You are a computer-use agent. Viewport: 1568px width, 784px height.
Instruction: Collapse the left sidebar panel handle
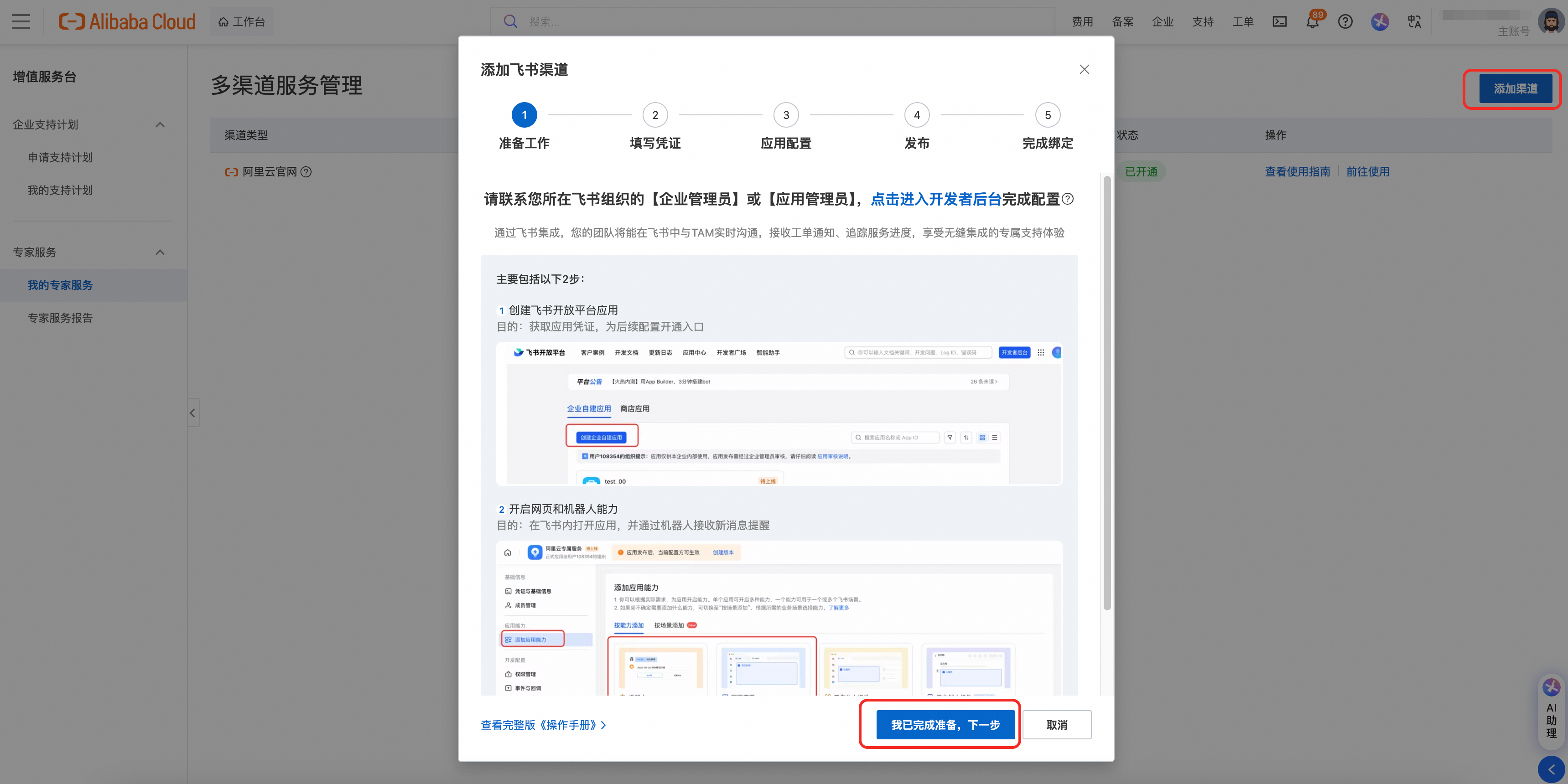point(192,413)
